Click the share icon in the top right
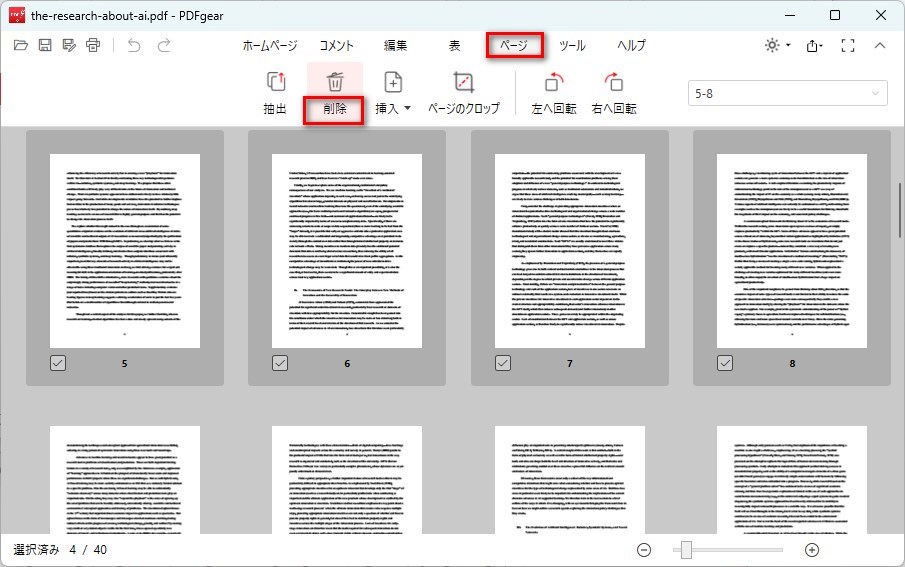This screenshot has width=905, height=567. pos(812,45)
